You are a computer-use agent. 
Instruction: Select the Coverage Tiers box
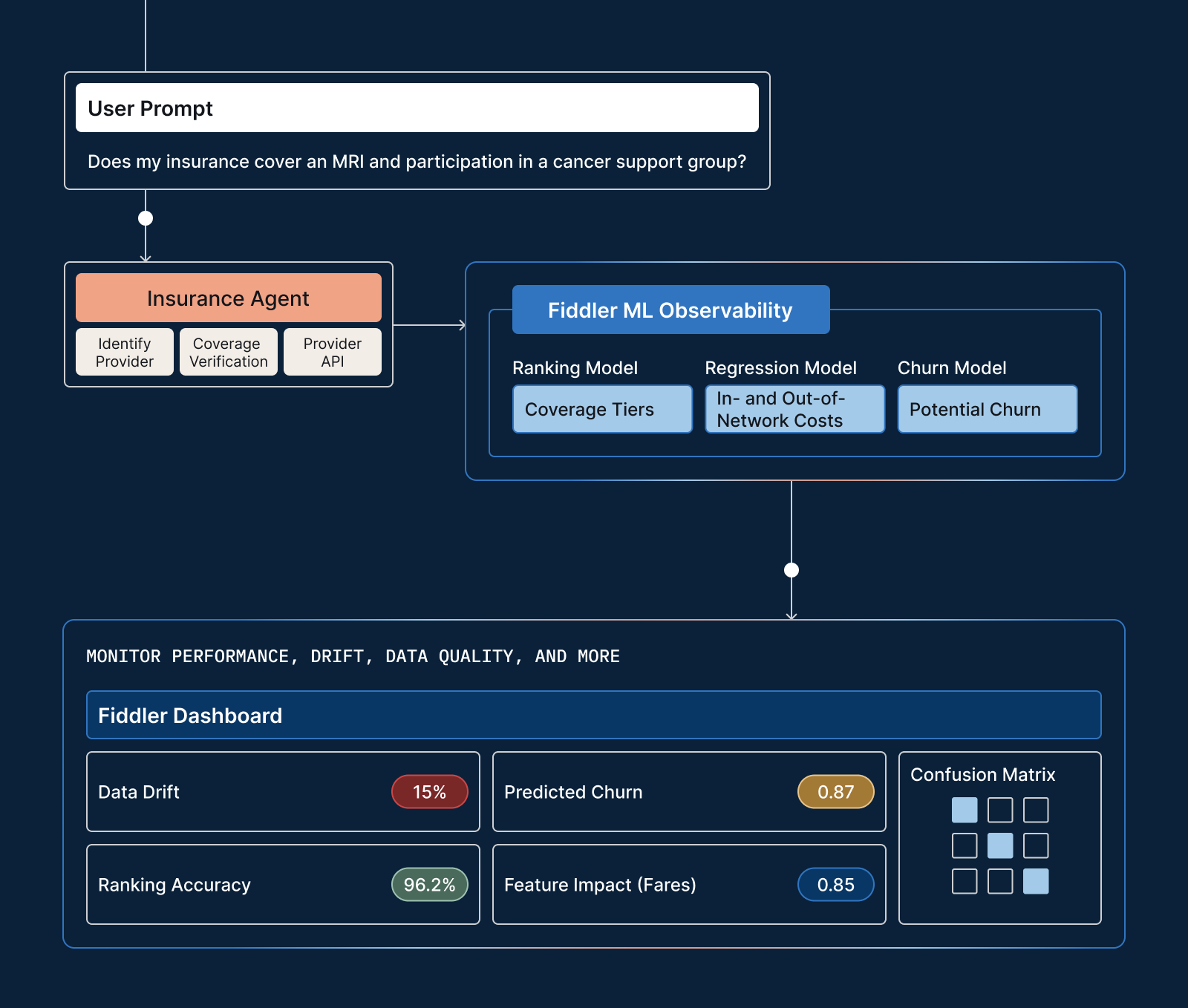pos(602,409)
